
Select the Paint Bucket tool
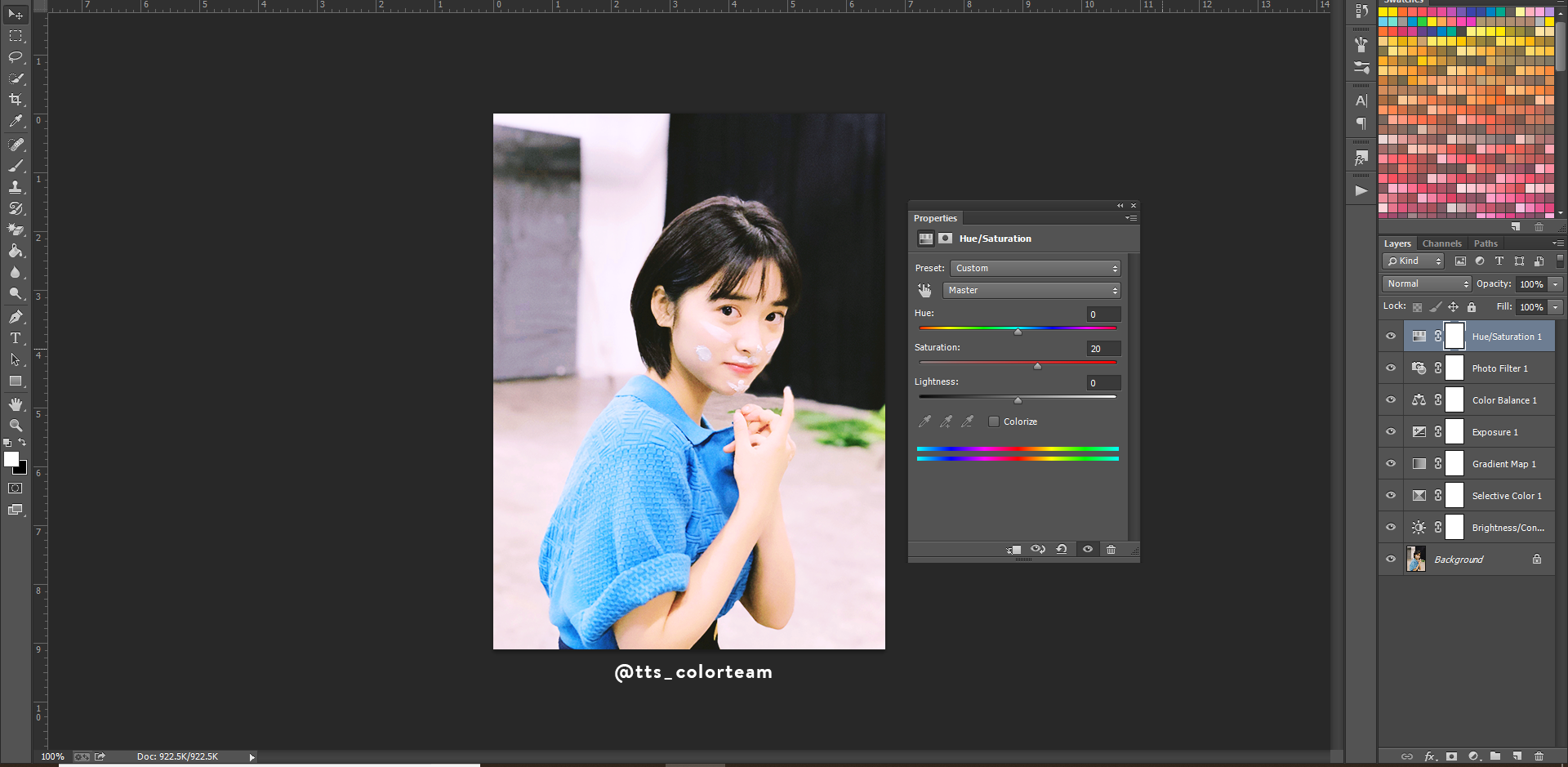click(16, 251)
